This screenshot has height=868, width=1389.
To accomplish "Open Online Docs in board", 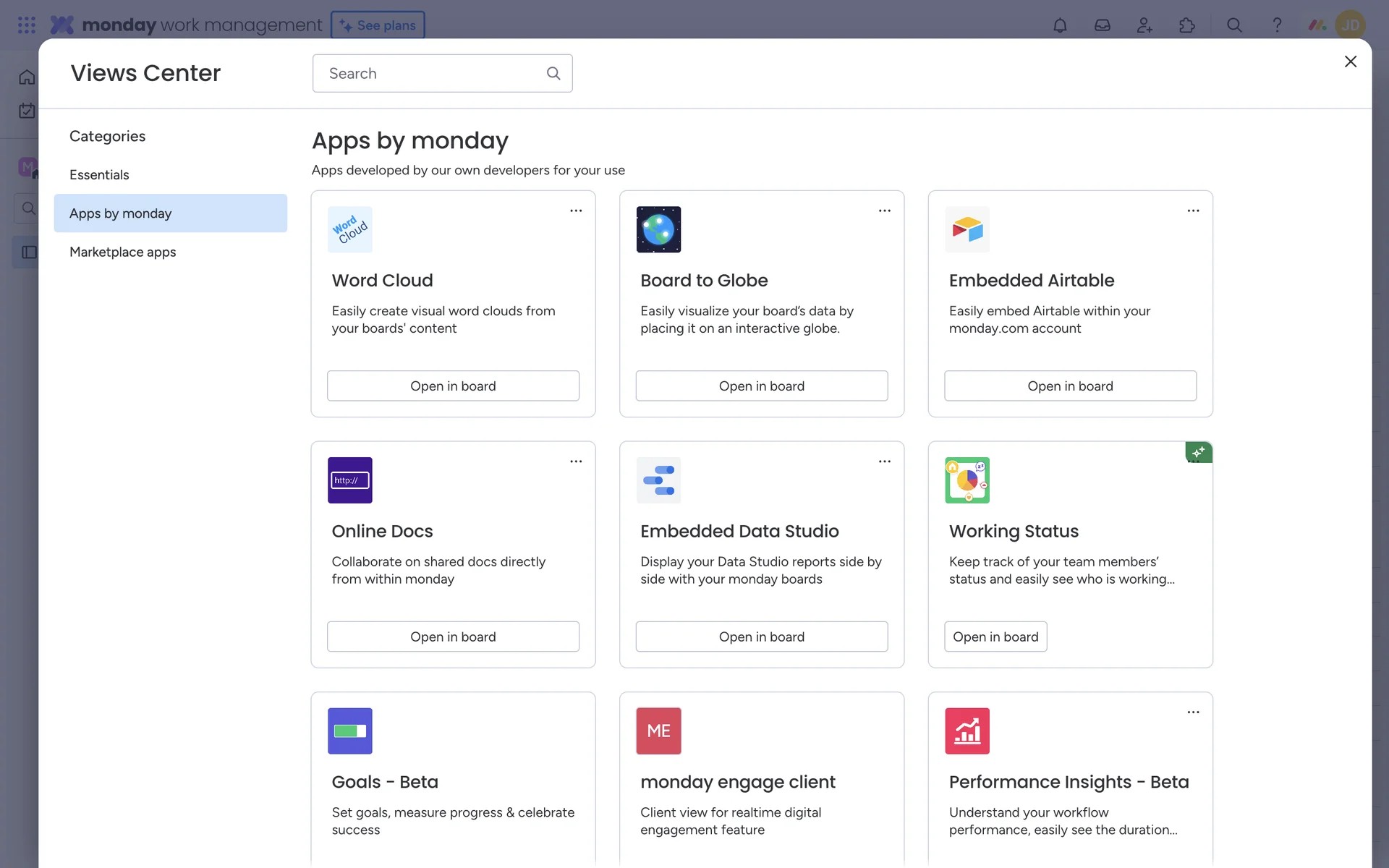I will 453,637.
